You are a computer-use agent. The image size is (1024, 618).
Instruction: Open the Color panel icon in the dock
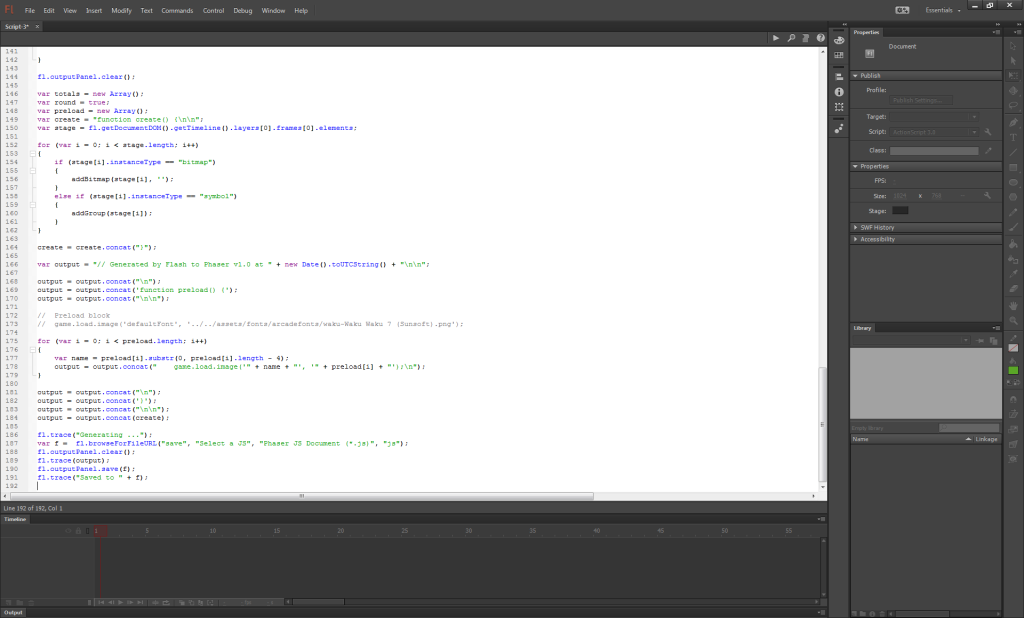pyautogui.click(x=838, y=41)
